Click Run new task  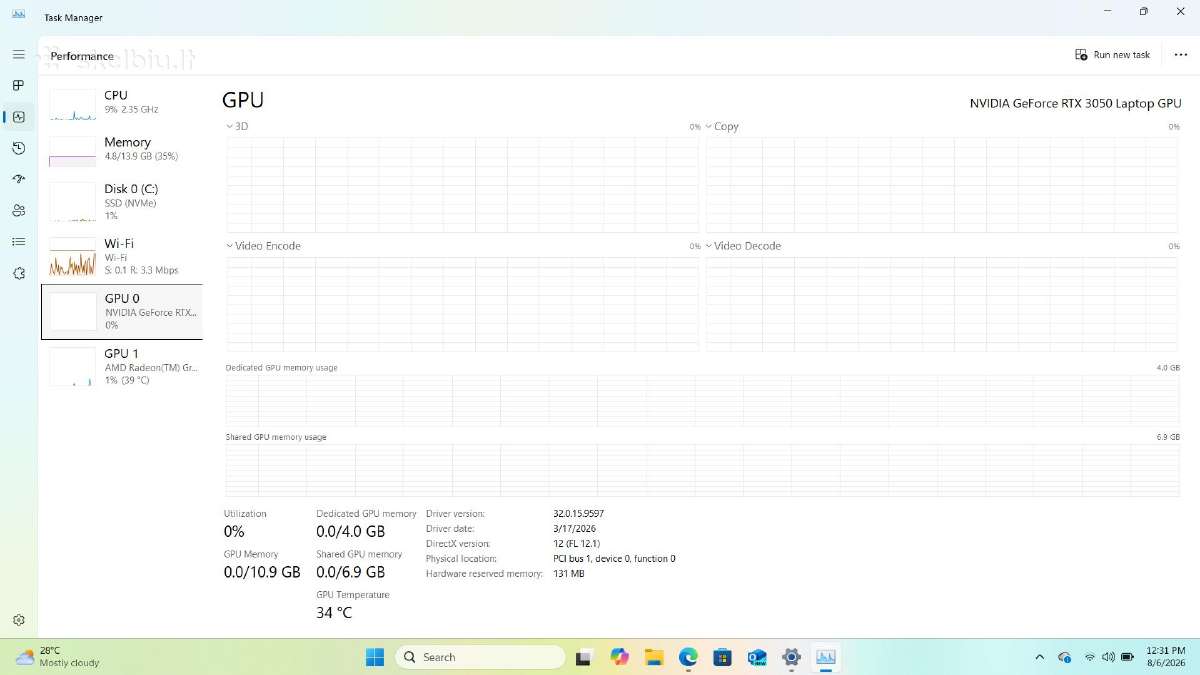point(1112,55)
